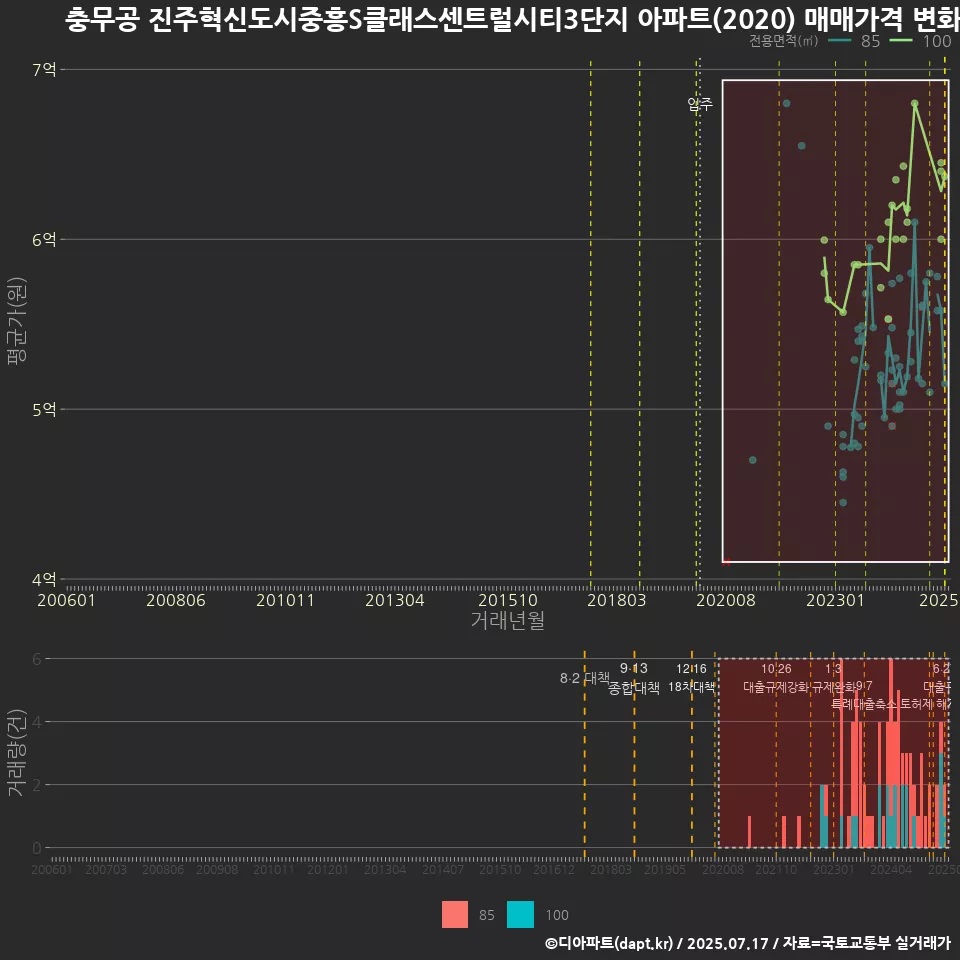
Task: Click the 202008 price chart x-axis label
Action: (x=726, y=601)
